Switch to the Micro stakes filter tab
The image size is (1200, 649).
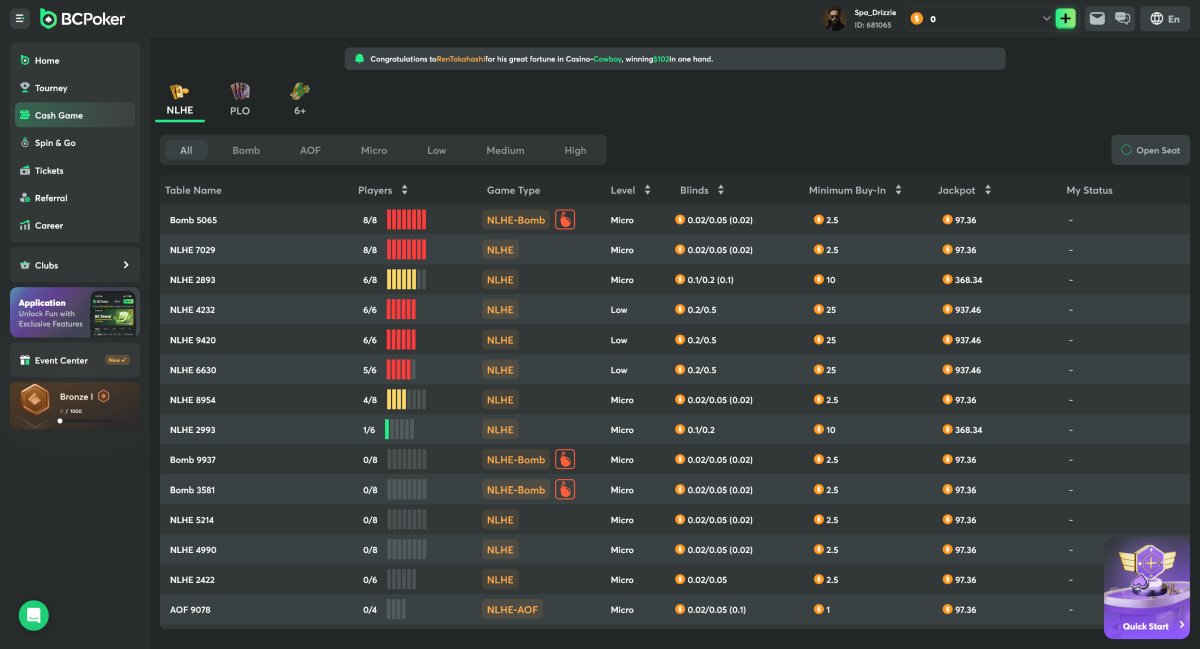tap(374, 150)
